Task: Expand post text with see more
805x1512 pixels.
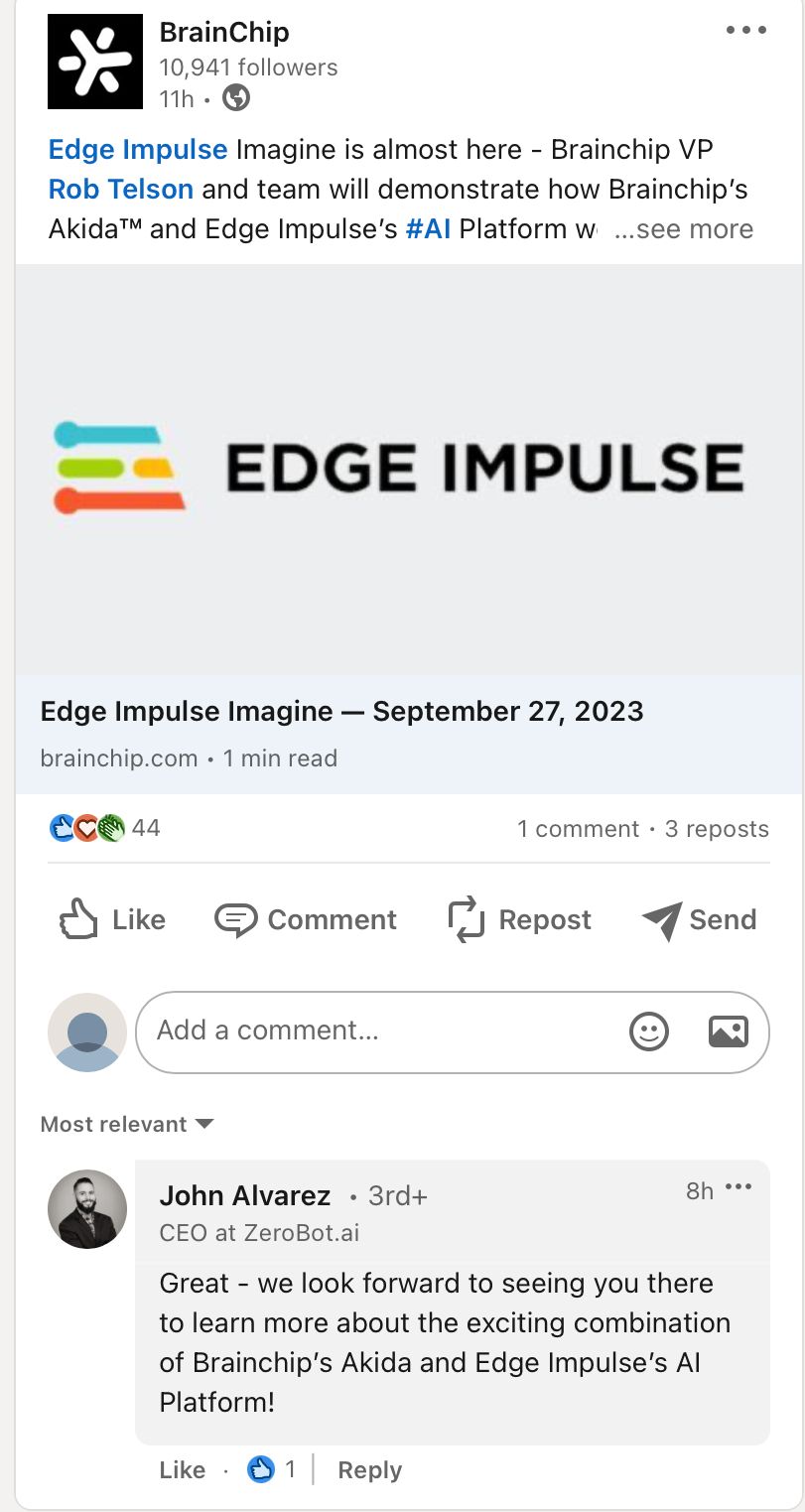Action: click(x=684, y=229)
